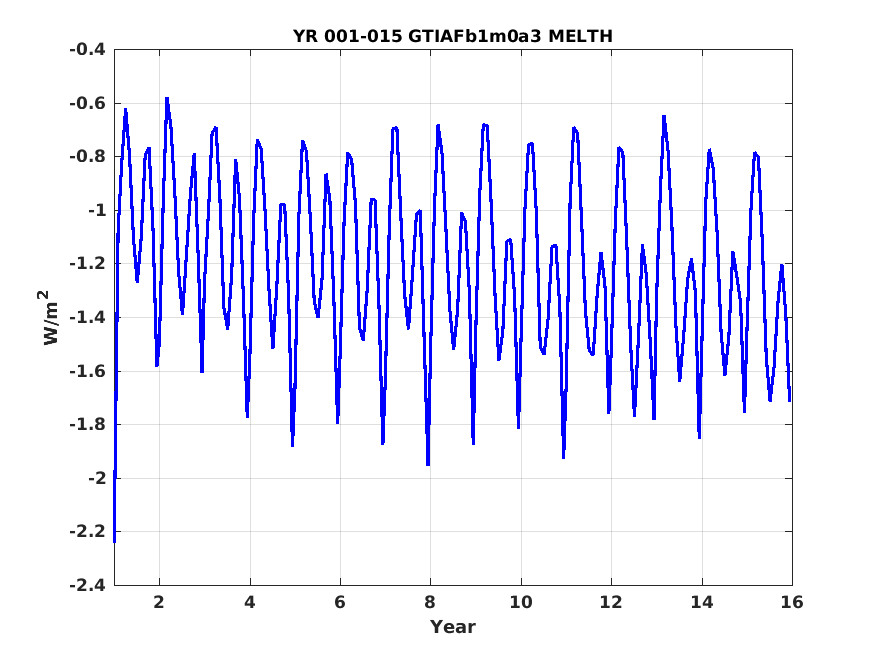The height and width of the screenshot is (656, 875).
Task: Click y-axis tick label -1.8
Action: tap(87, 425)
